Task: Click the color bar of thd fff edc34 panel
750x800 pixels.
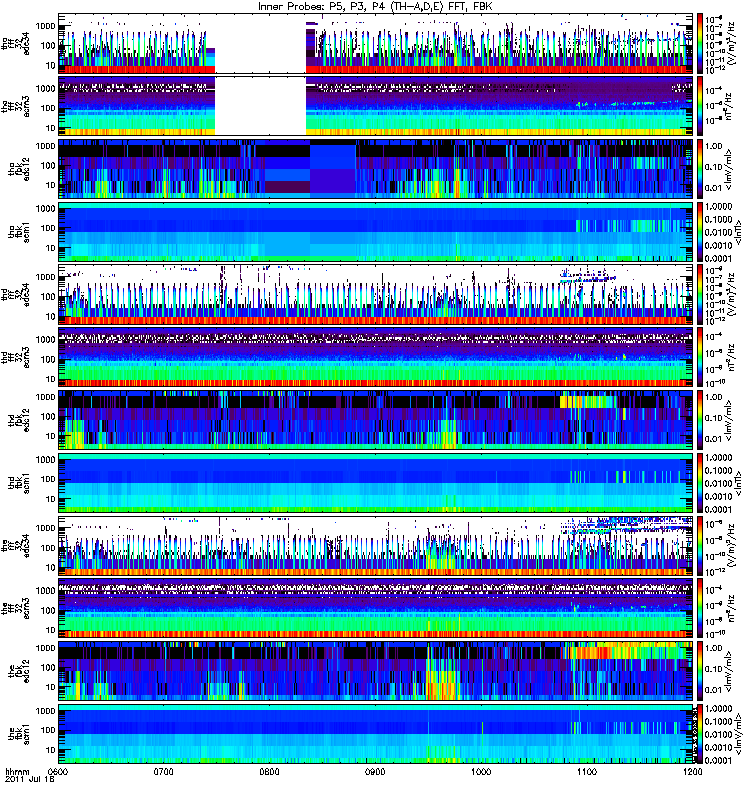Action: click(x=699, y=294)
